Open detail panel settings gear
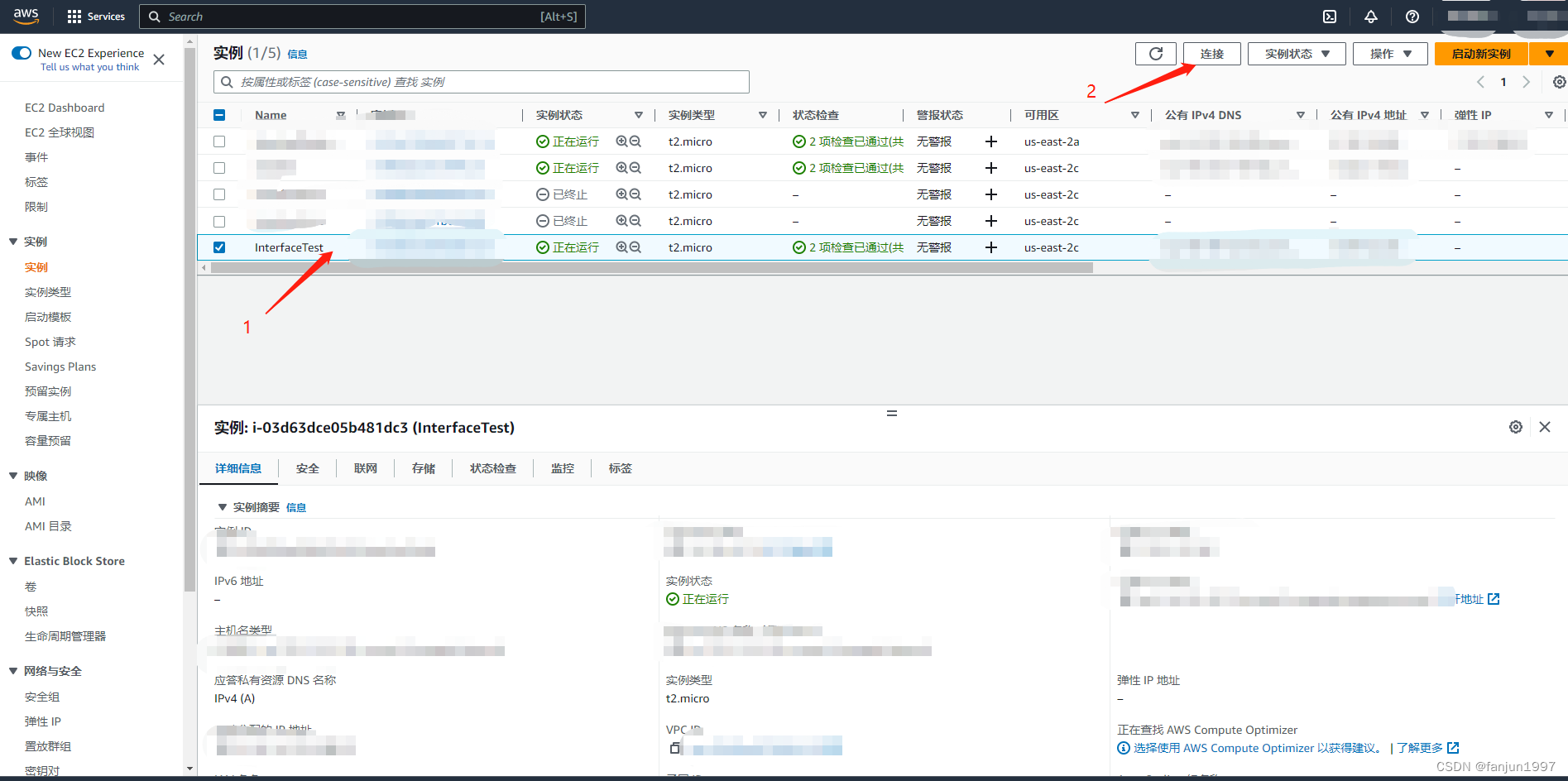 (1516, 427)
